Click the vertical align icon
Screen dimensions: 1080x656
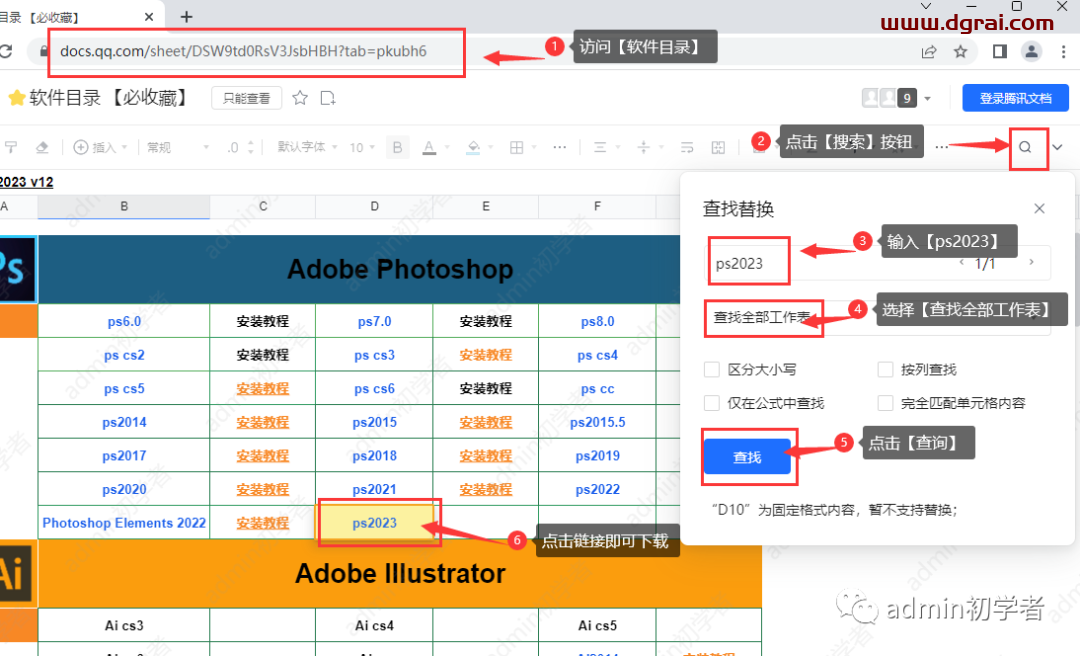click(x=643, y=147)
